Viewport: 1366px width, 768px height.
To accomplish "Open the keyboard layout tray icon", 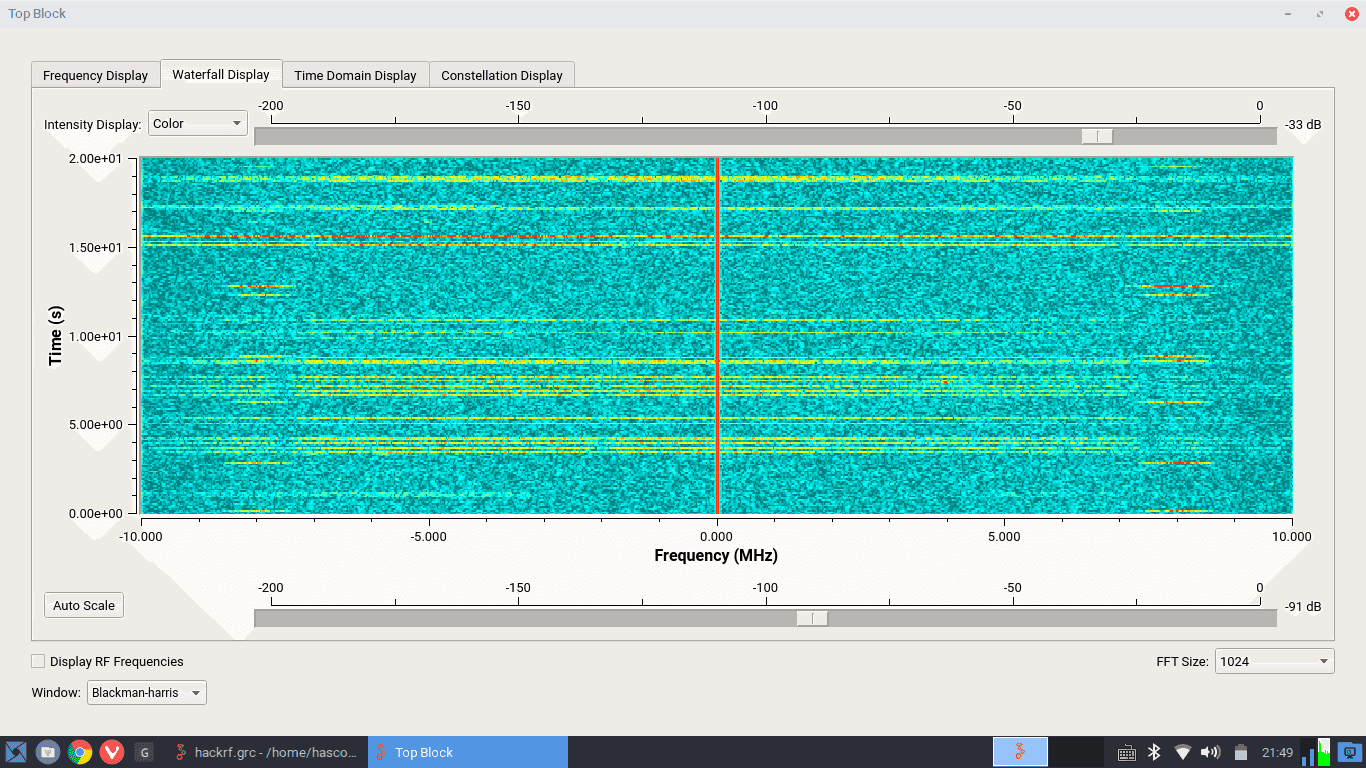I will (1126, 752).
